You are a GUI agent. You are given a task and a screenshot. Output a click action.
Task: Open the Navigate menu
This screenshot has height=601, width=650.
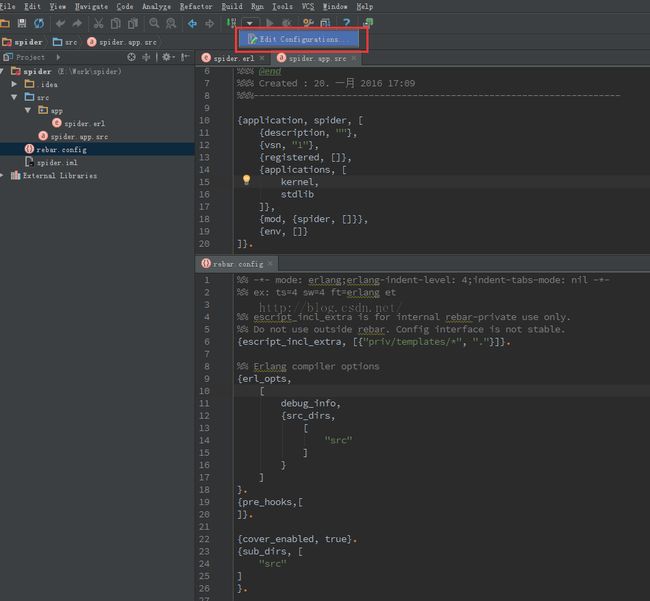(91, 6)
